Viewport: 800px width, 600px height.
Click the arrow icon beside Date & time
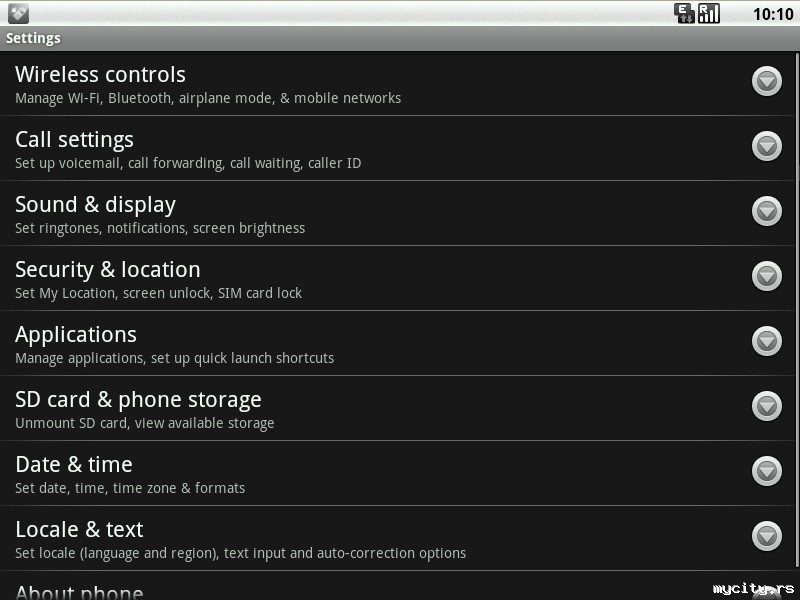(x=767, y=471)
